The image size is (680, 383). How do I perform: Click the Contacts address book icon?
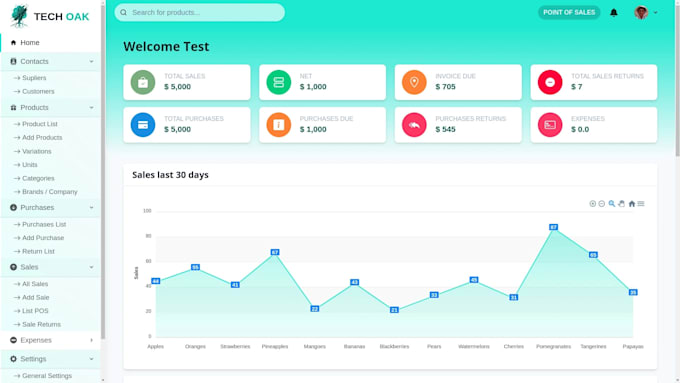tap(13, 62)
